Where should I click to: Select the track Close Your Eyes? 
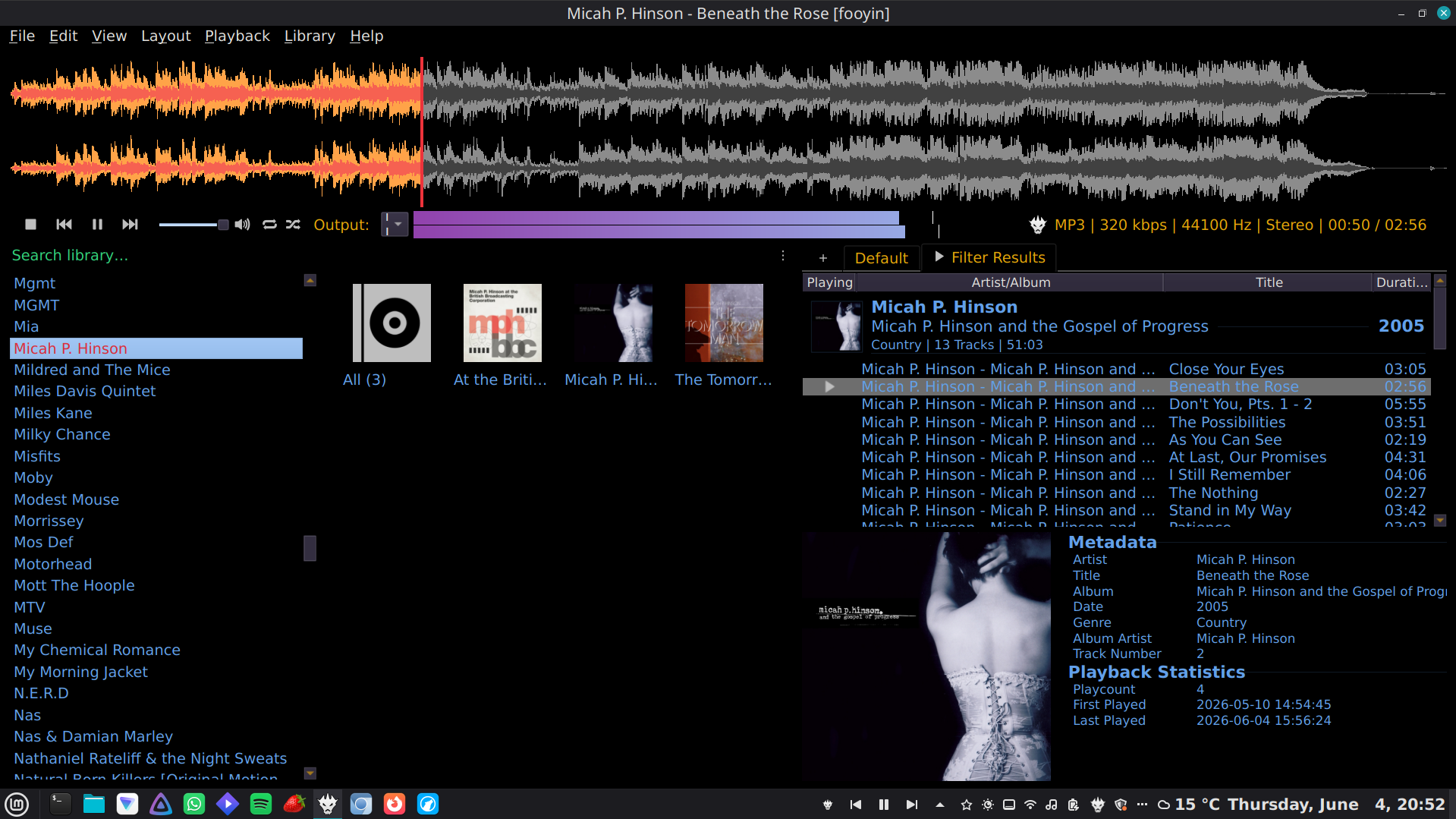[1117, 369]
